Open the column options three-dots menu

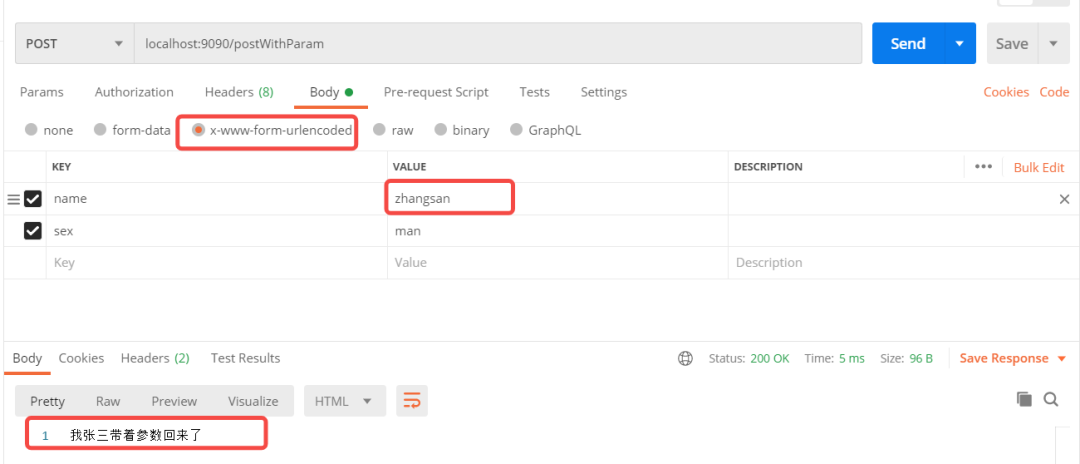983,167
